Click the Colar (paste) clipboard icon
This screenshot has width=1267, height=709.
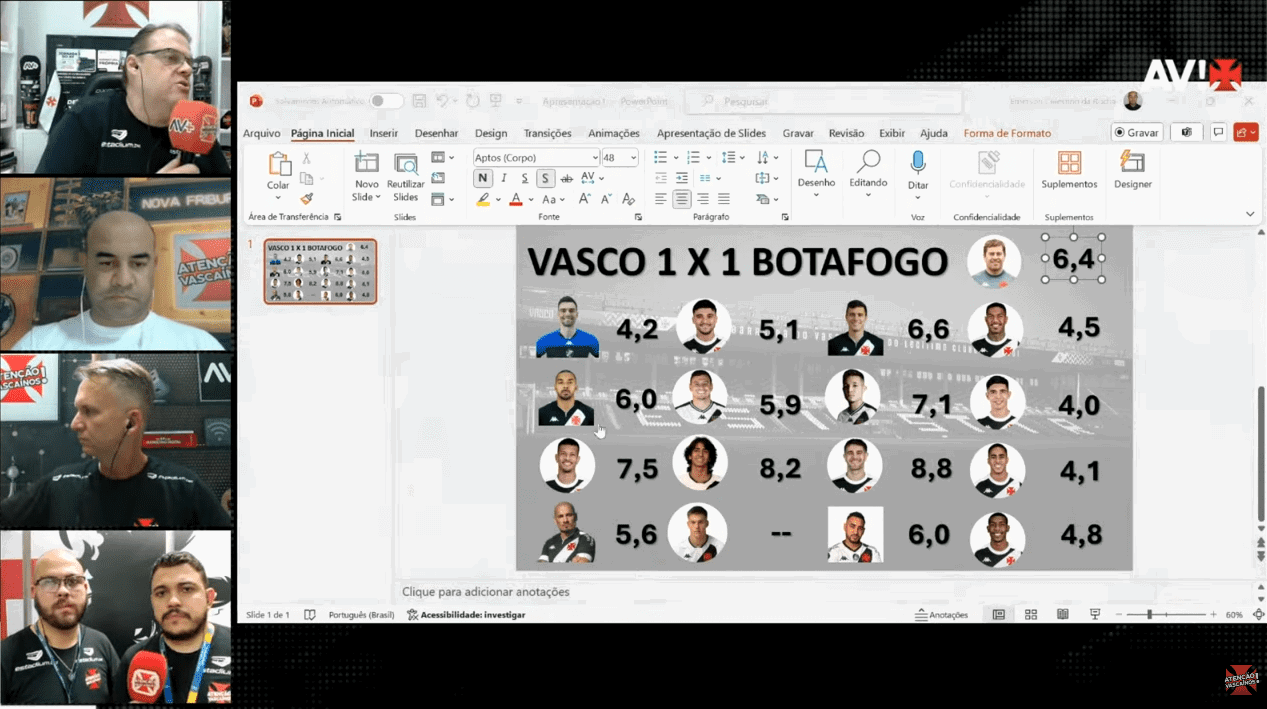279,164
